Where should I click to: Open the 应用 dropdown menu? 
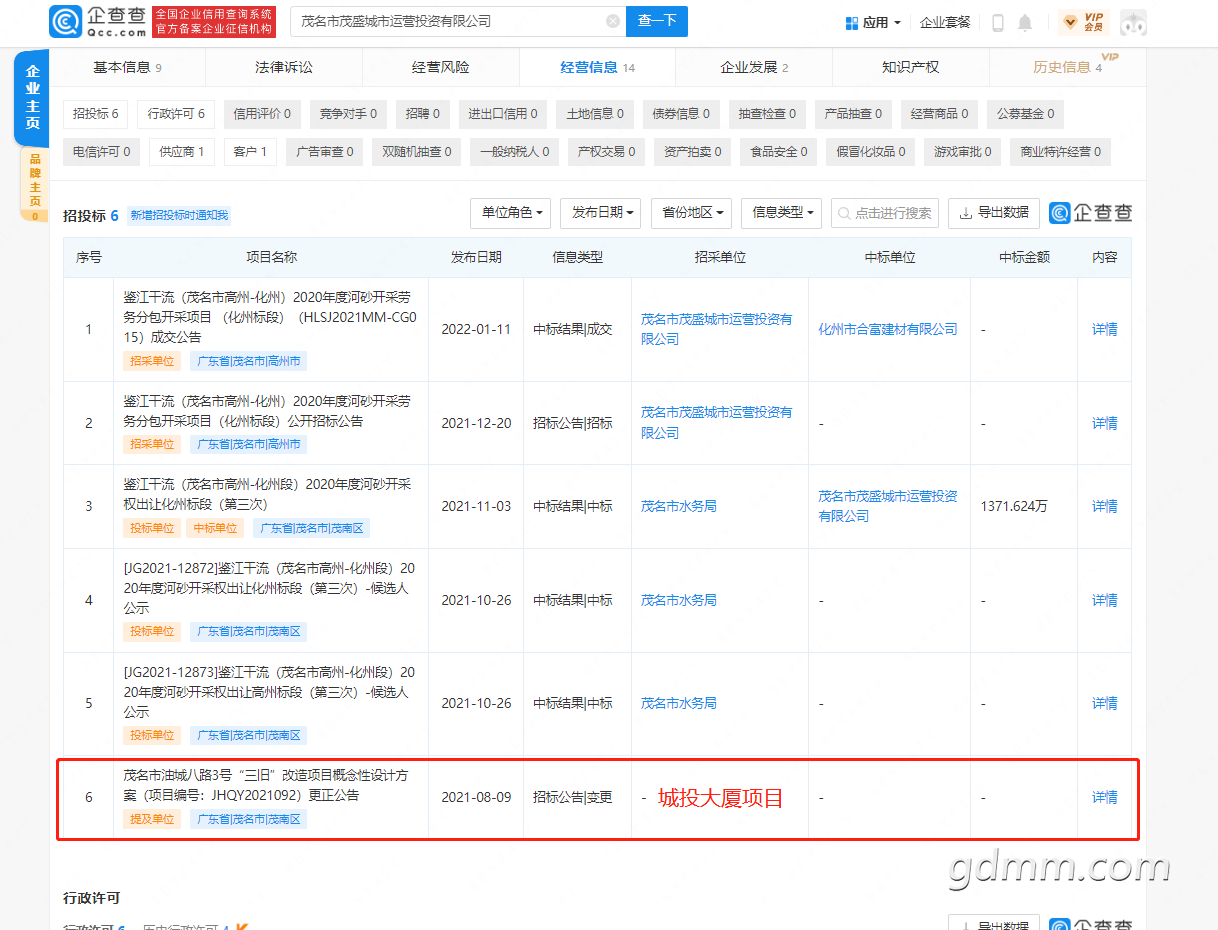(x=873, y=22)
